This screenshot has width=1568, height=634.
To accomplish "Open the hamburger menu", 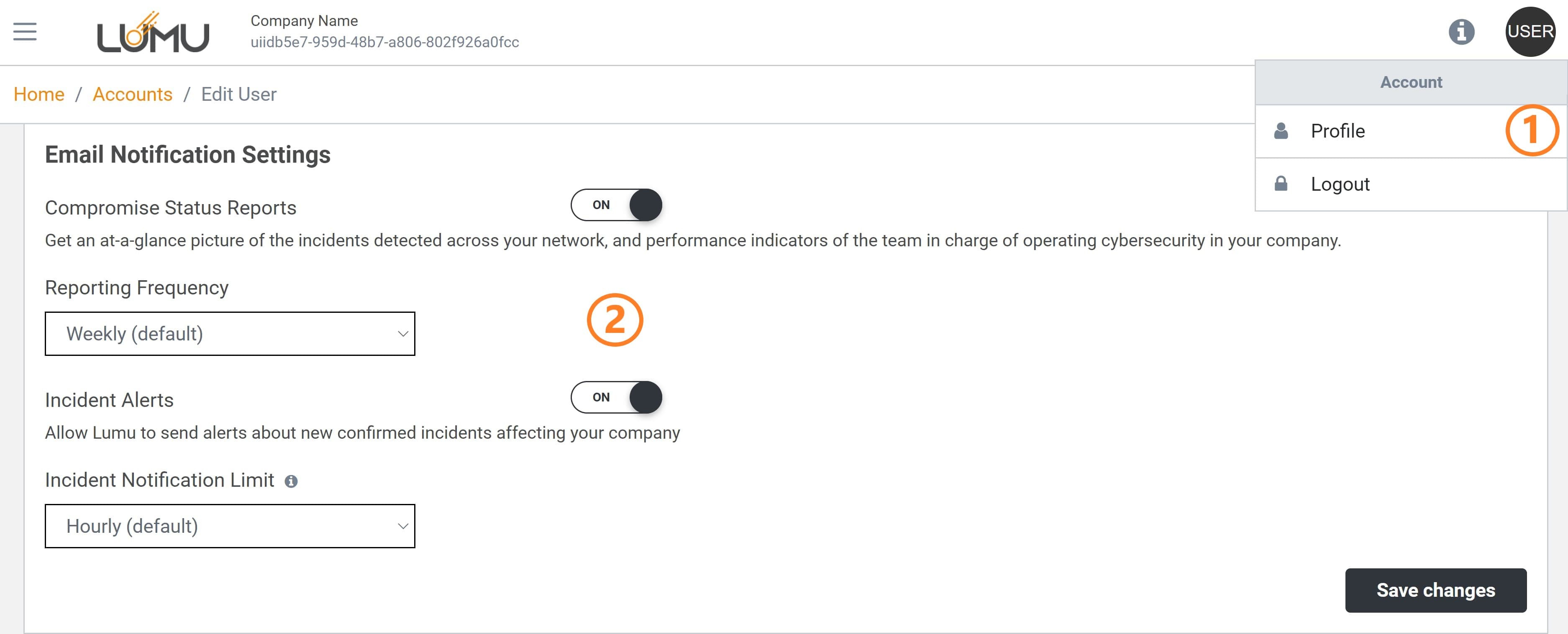I will (x=24, y=31).
